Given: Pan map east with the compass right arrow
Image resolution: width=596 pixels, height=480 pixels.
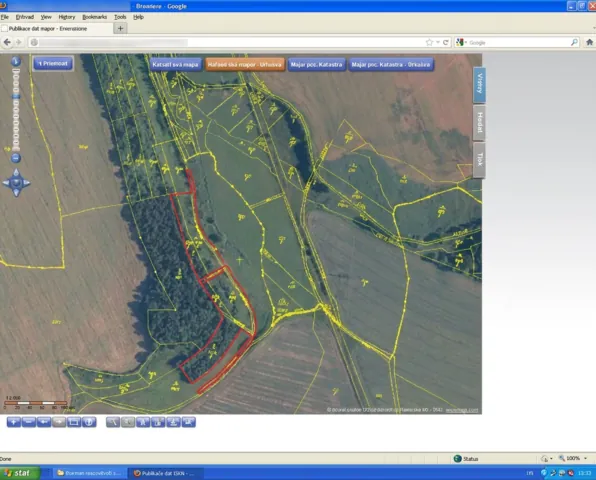Looking at the screenshot, I should click(x=26, y=183).
